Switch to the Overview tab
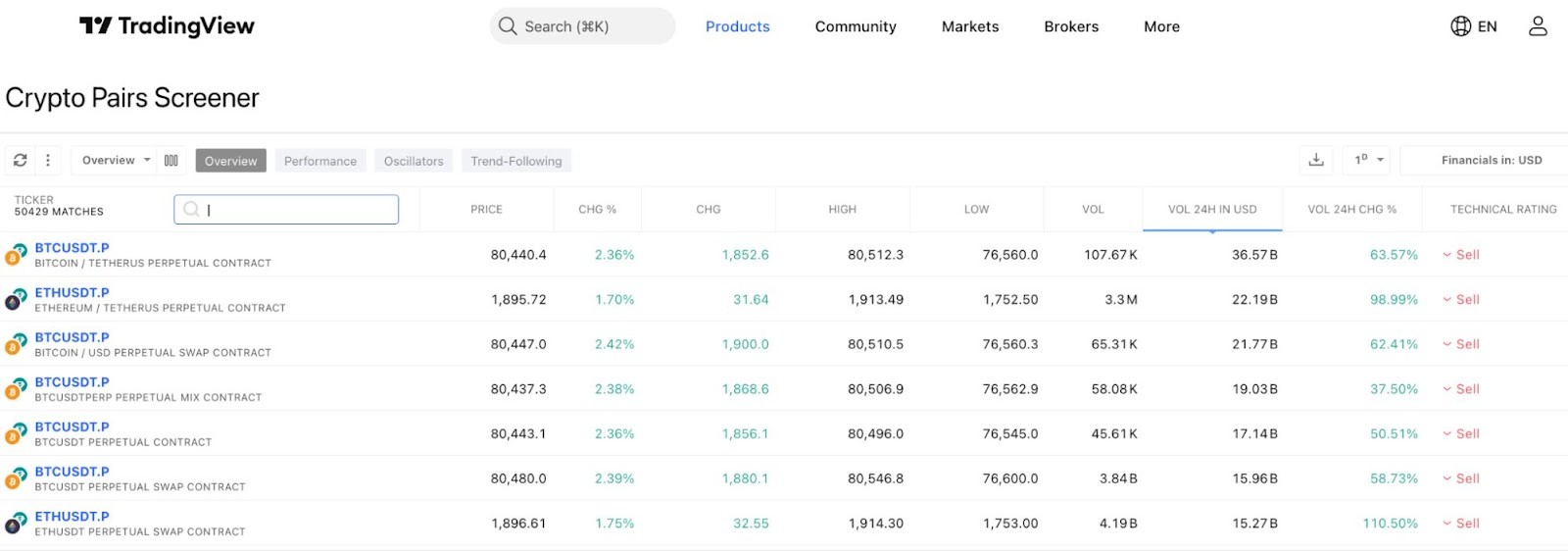Viewport: 1568px width, 551px height. (231, 161)
